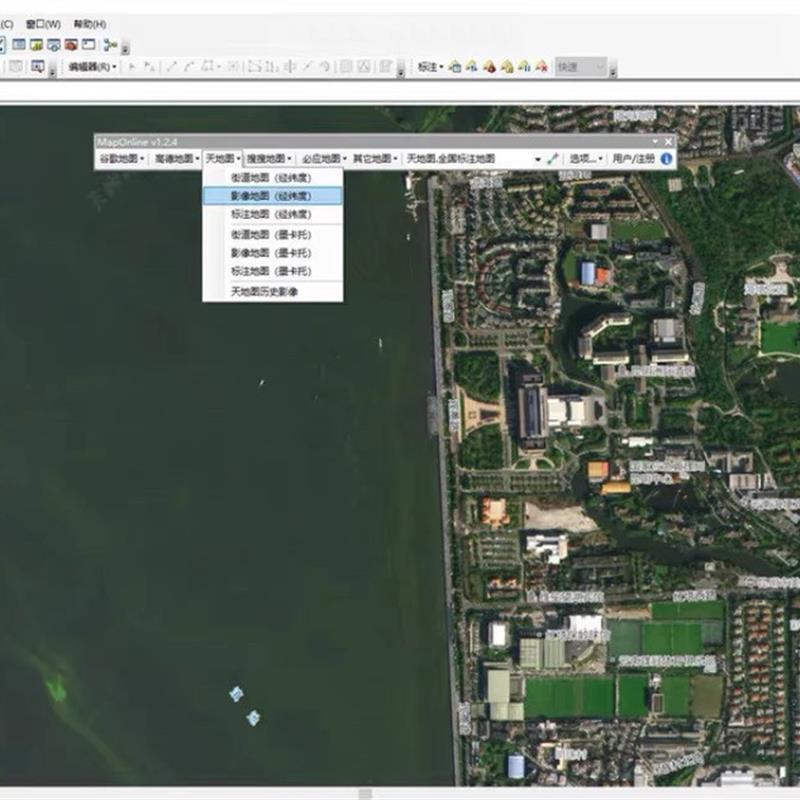
Task: Select 街道地图 (墨卡托) menu entry
Action: tap(271, 234)
